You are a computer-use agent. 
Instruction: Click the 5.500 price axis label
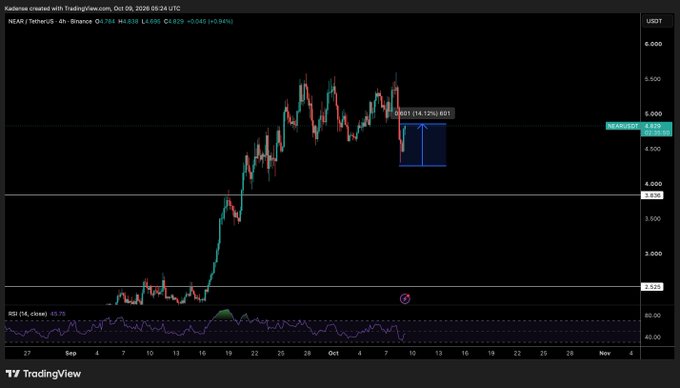pyautogui.click(x=653, y=79)
